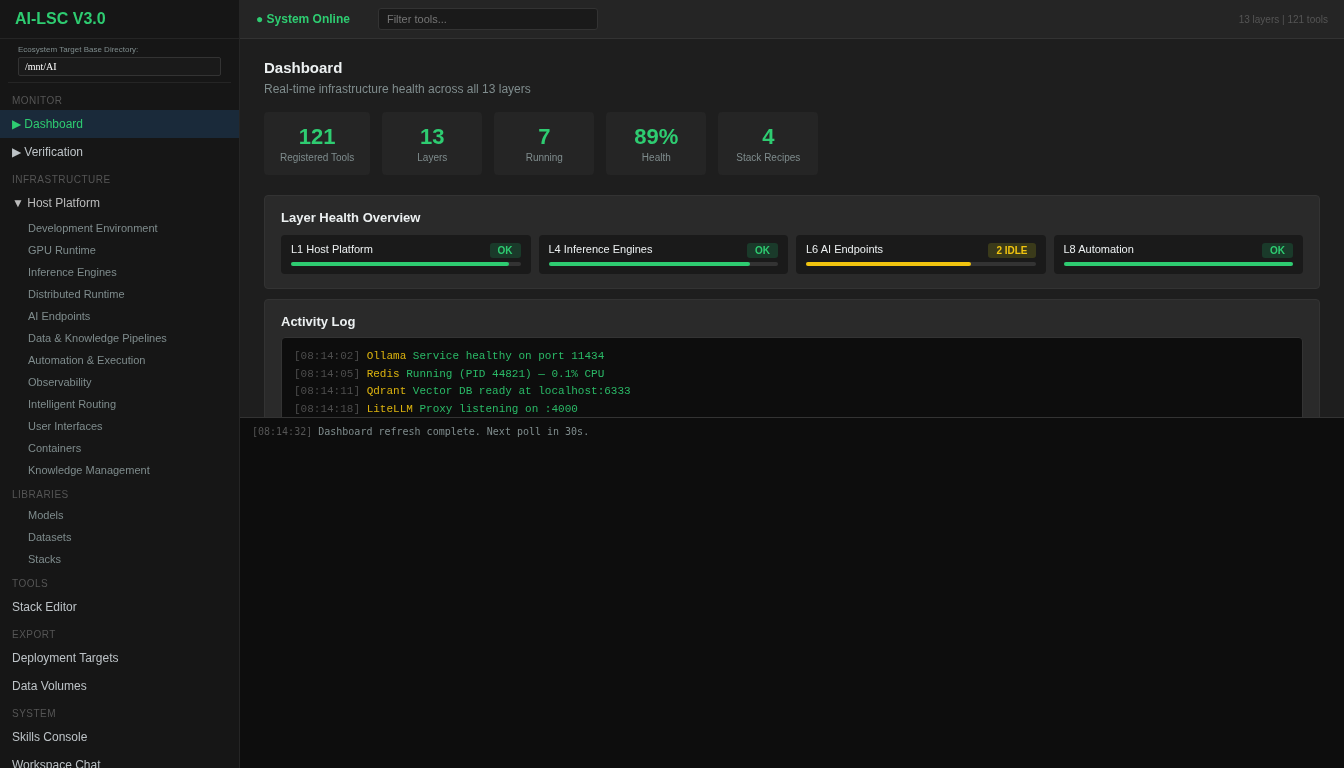Click the AI-LSC V3.0 logo title
This screenshot has width=1344, height=768.
click(60, 19)
